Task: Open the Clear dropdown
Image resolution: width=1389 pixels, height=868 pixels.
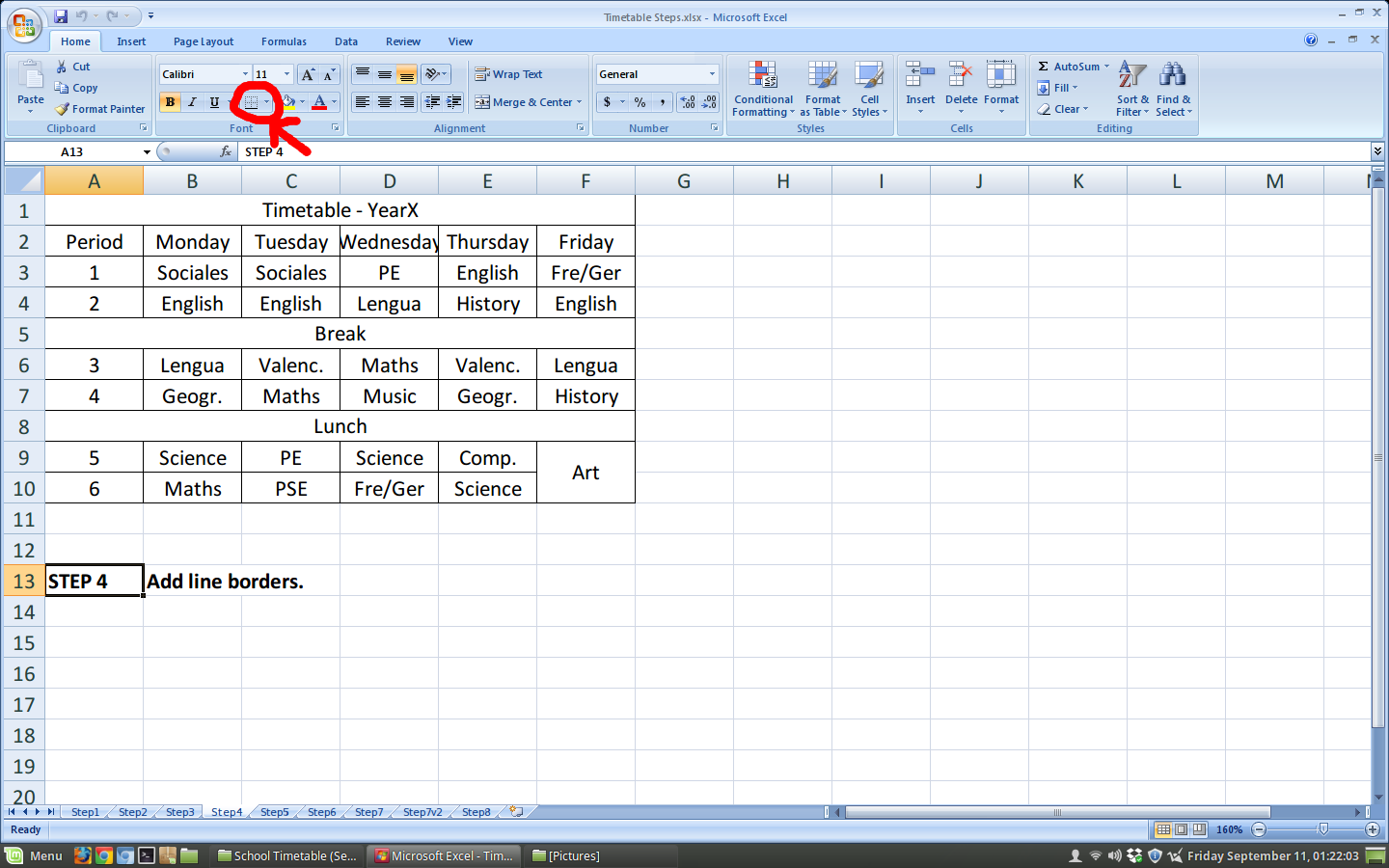Action: 1062,109
